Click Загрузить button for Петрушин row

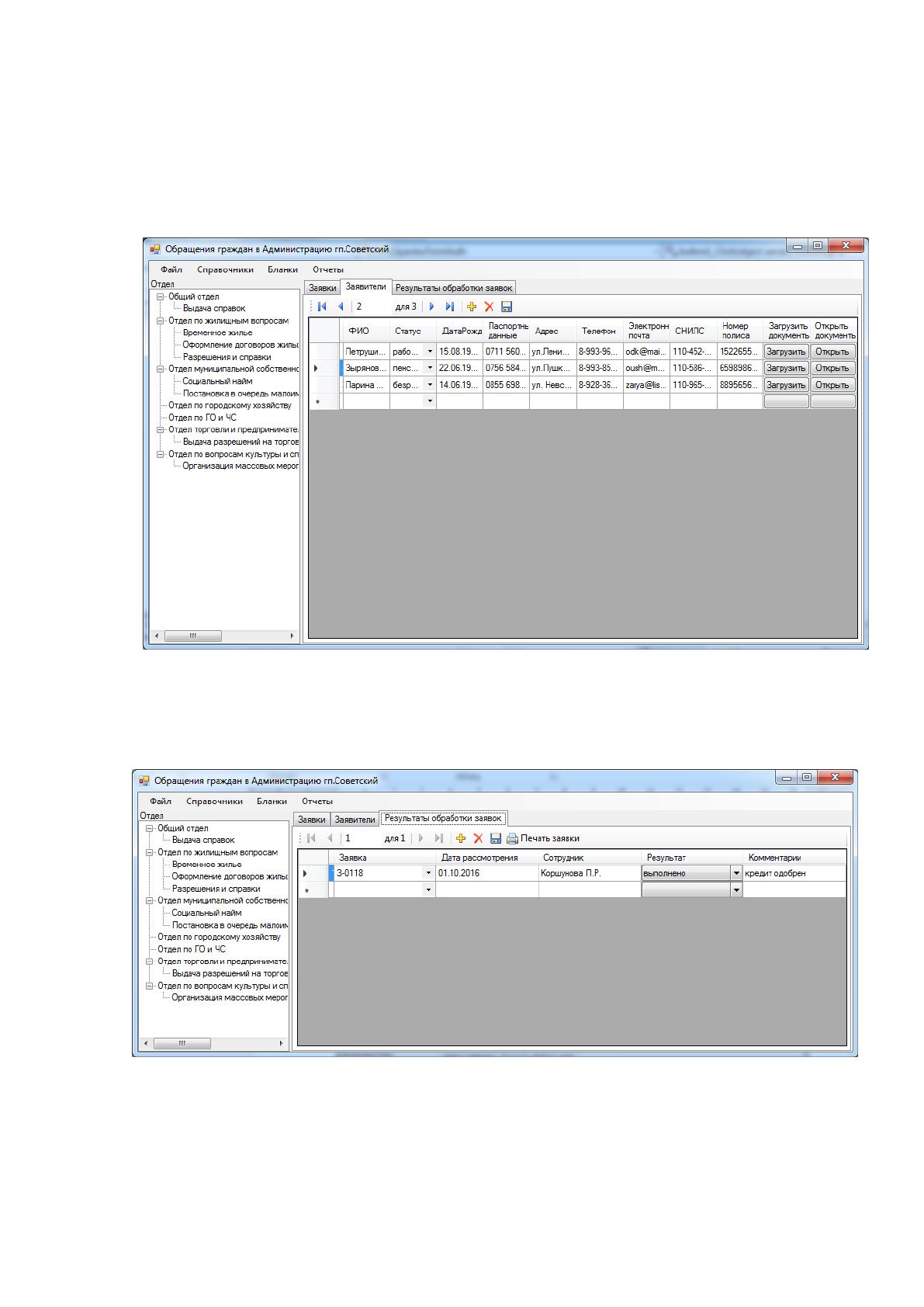(x=786, y=352)
